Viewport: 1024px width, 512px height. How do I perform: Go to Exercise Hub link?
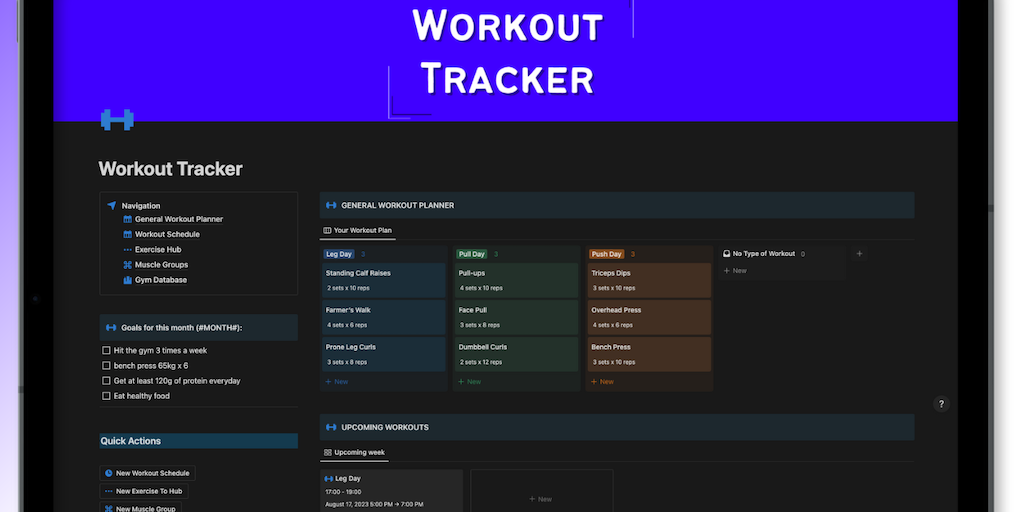click(x=158, y=249)
